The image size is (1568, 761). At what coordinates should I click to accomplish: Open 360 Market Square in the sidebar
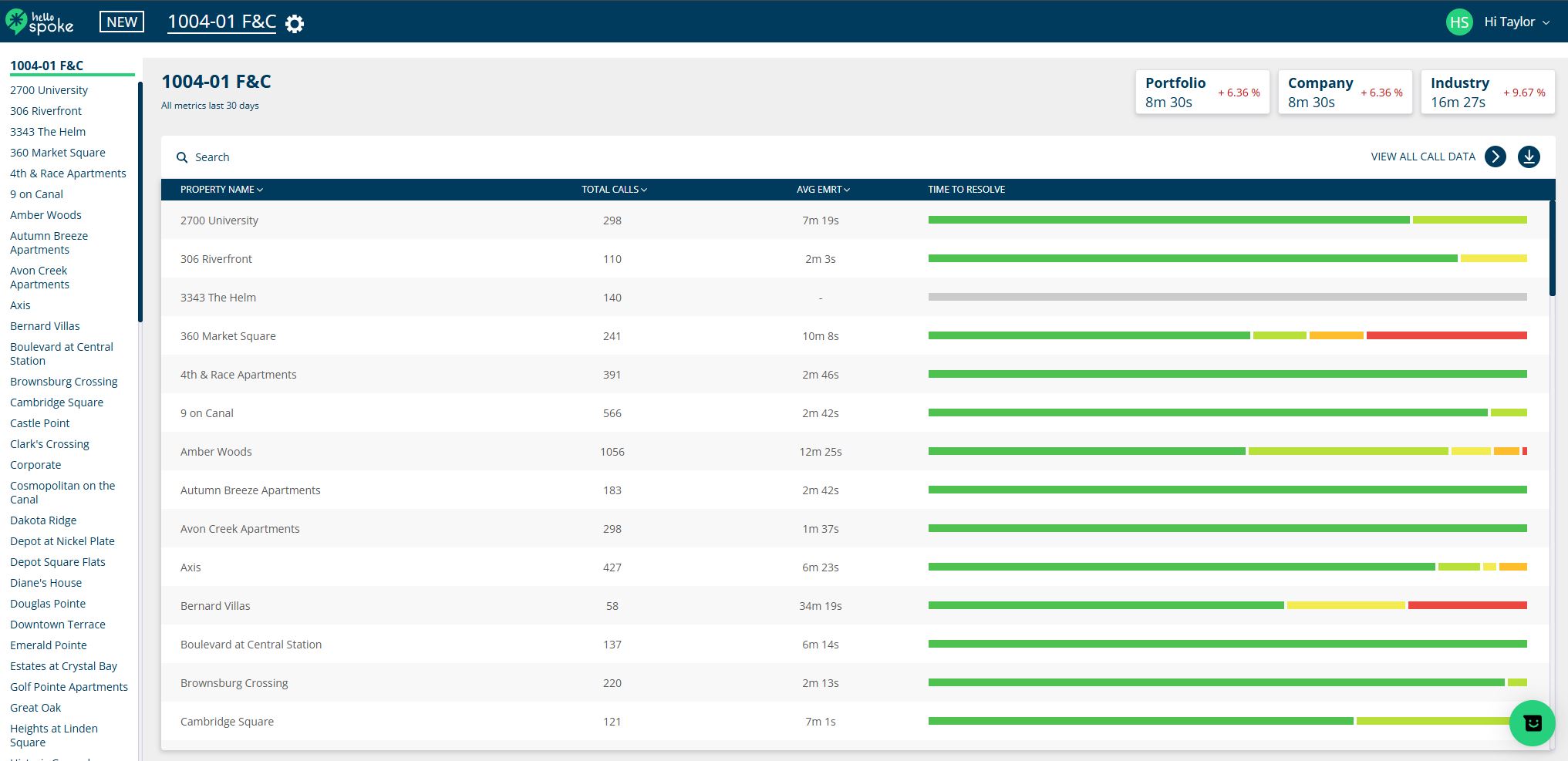point(58,153)
